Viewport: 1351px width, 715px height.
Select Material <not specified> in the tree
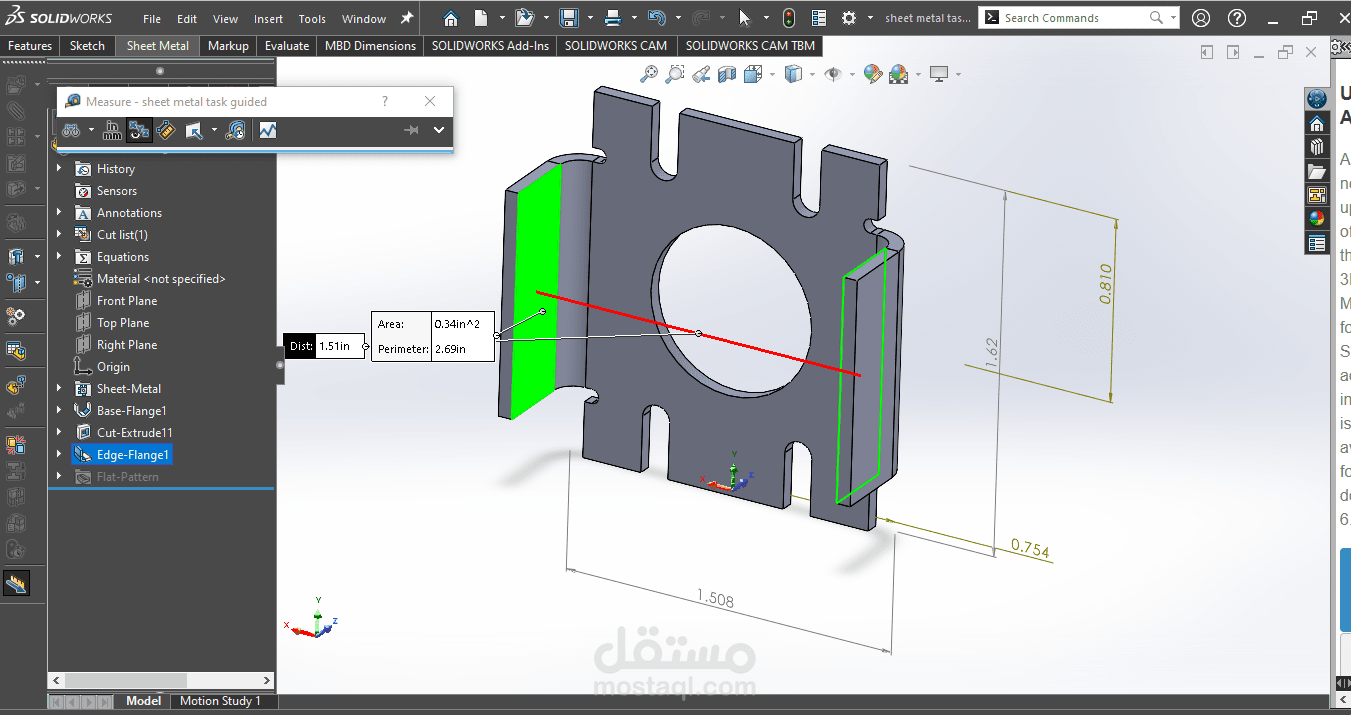(161, 279)
